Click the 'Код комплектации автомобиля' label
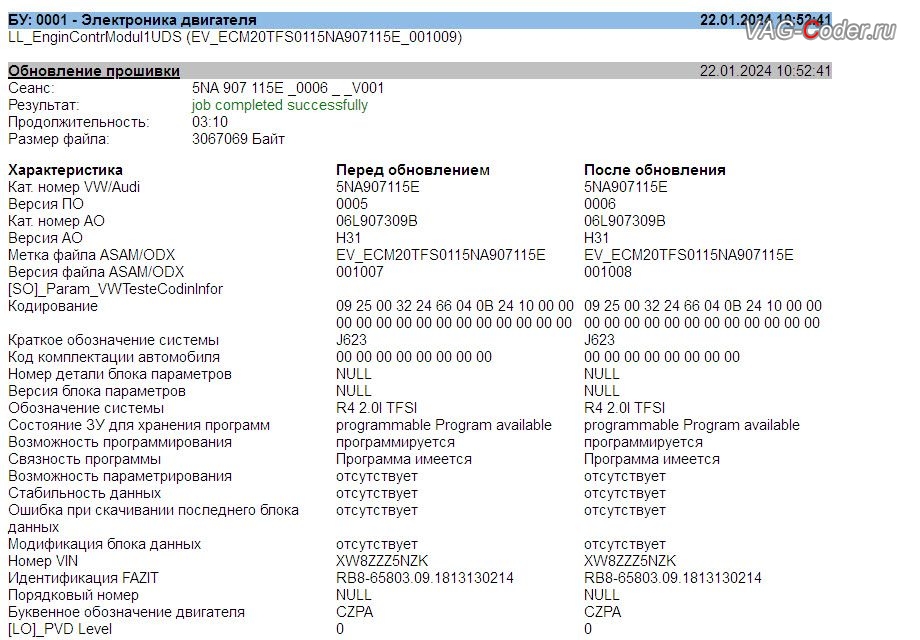 [x=114, y=357]
